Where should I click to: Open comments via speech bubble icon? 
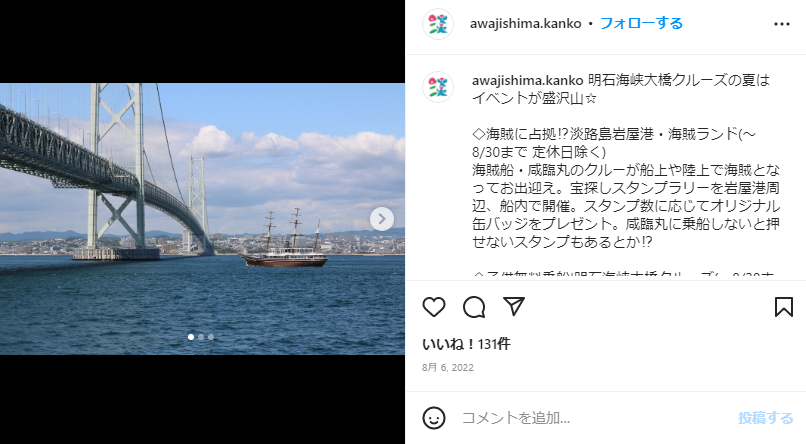pos(474,307)
